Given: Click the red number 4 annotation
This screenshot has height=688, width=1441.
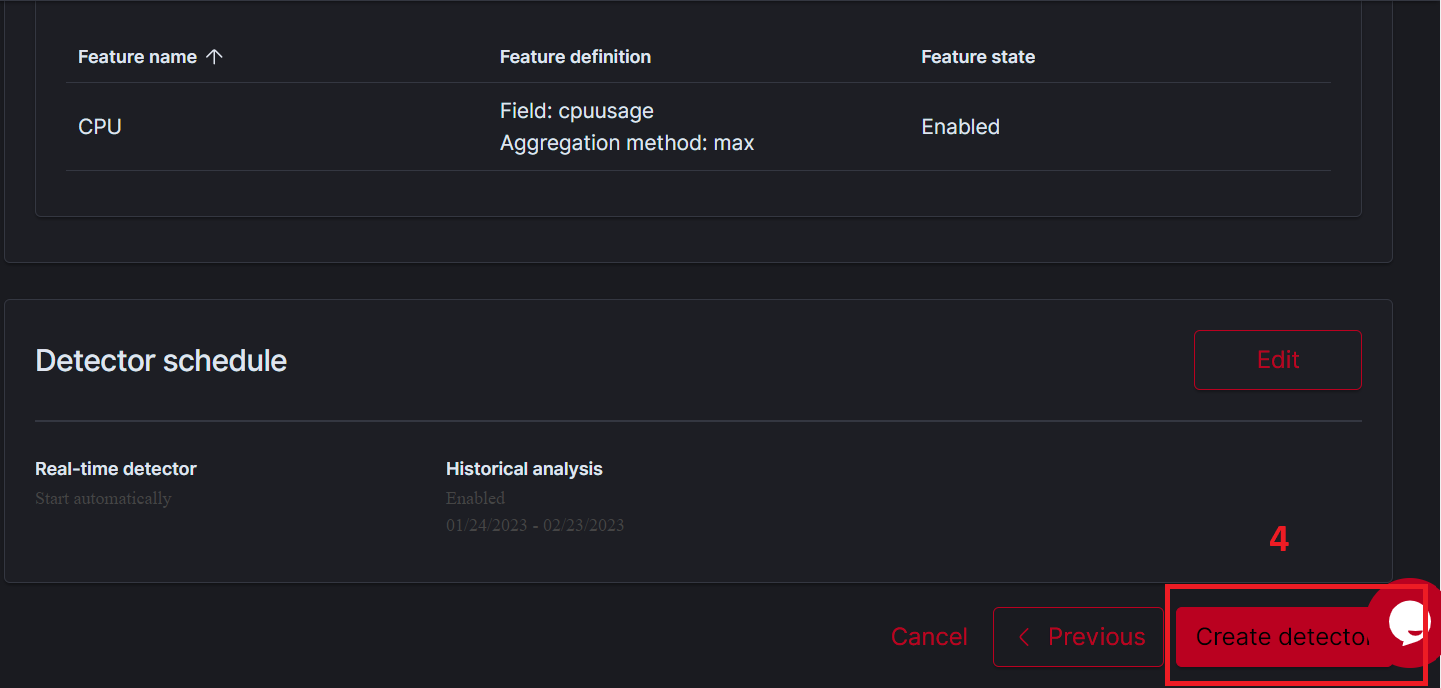Looking at the screenshot, I should [x=1279, y=540].
